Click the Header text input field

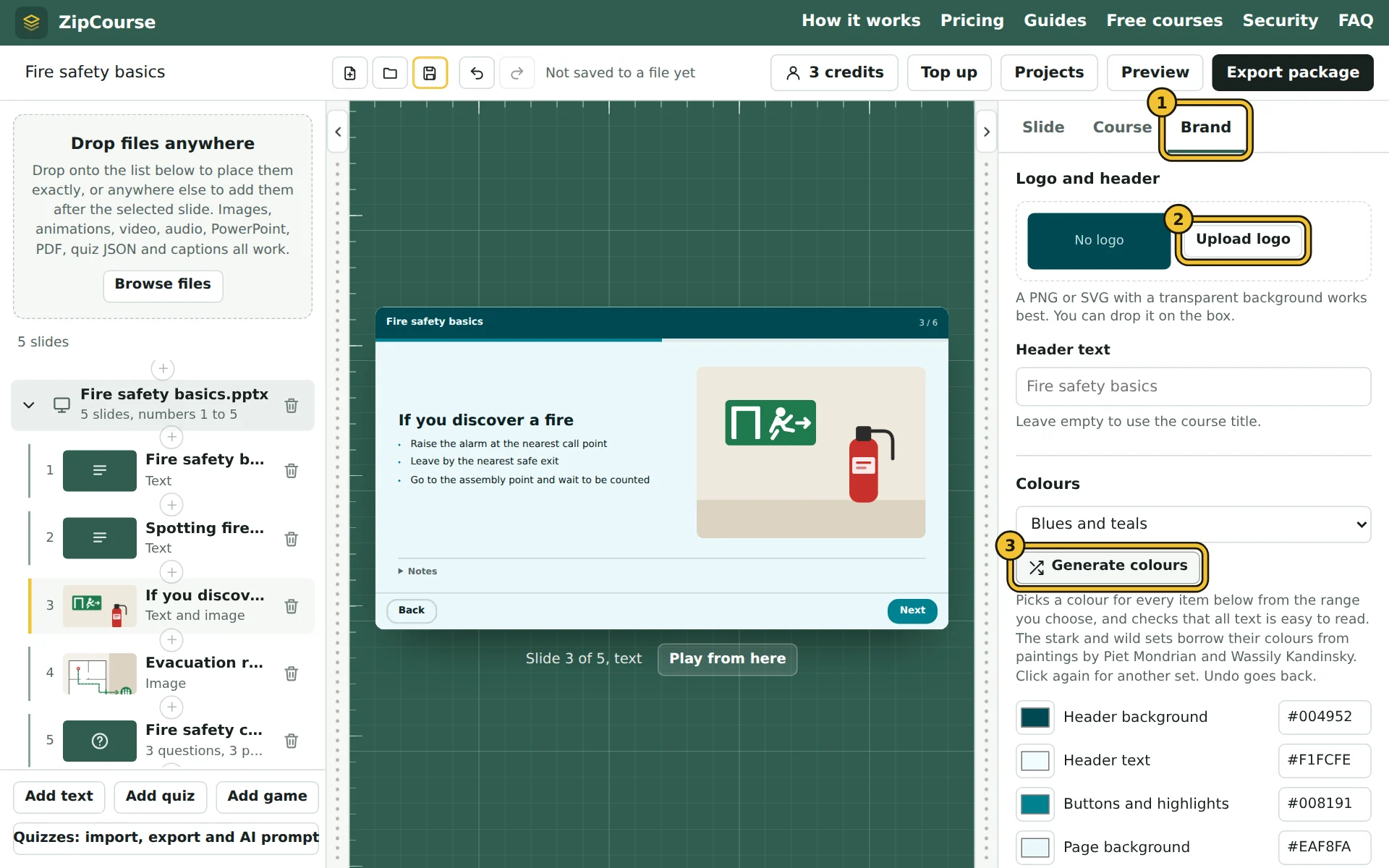(x=1194, y=387)
